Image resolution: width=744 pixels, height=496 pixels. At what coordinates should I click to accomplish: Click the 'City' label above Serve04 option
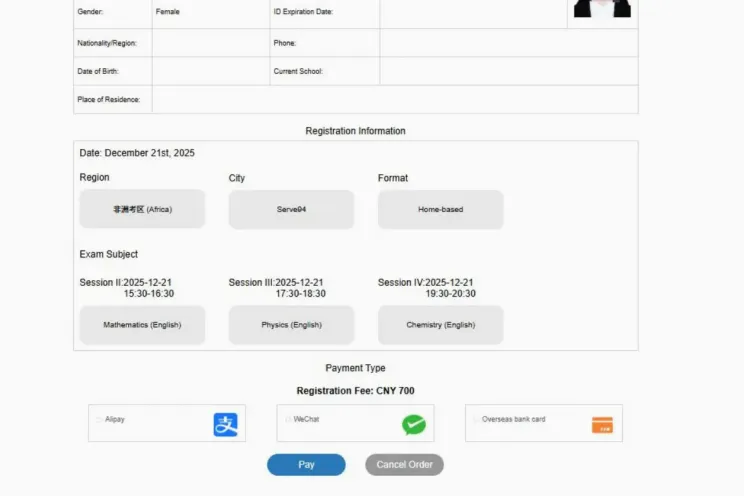(x=237, y=178)
